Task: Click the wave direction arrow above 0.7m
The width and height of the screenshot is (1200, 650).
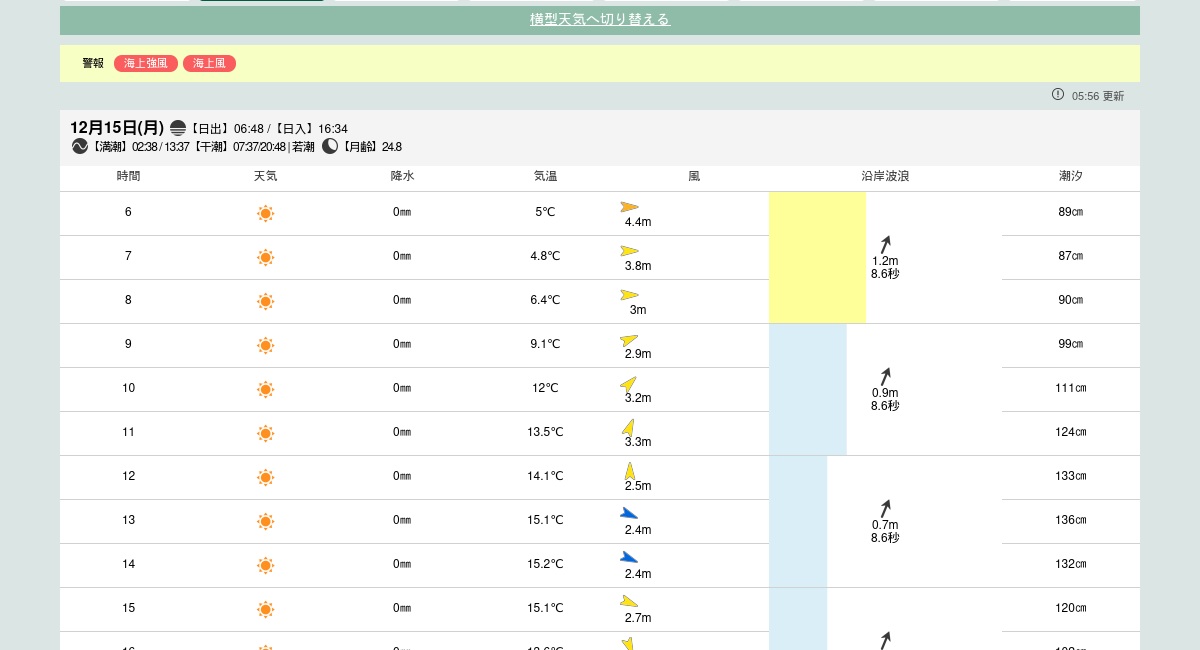Action: click(885, 508)
